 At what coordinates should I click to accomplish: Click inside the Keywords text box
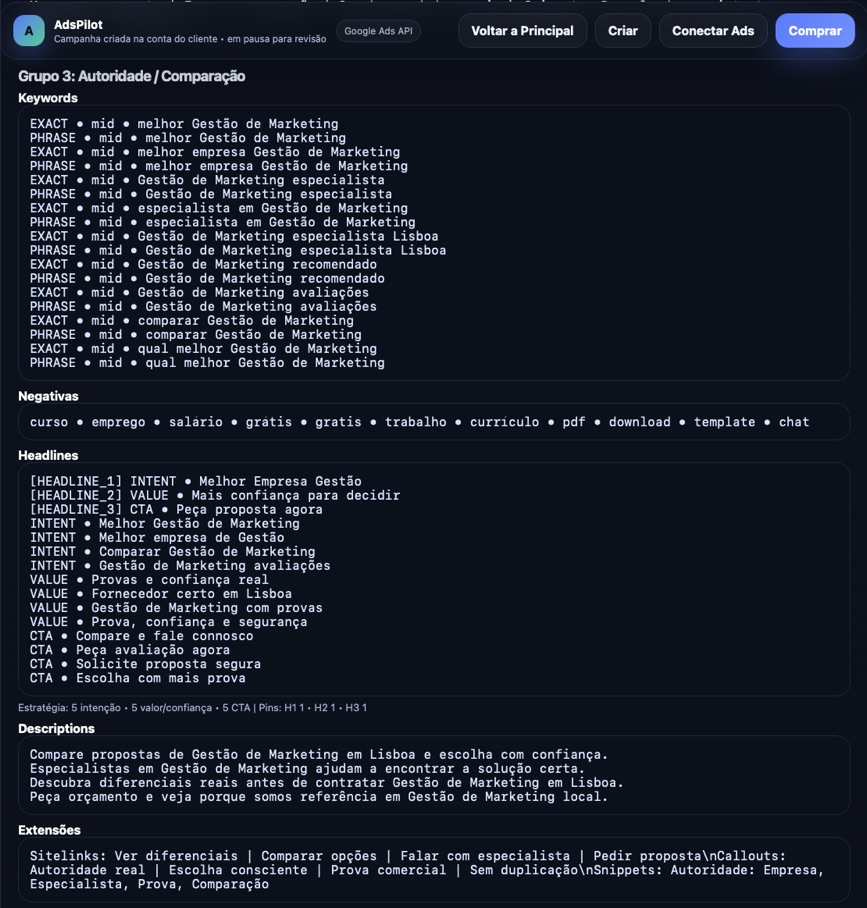click(434, 243)
